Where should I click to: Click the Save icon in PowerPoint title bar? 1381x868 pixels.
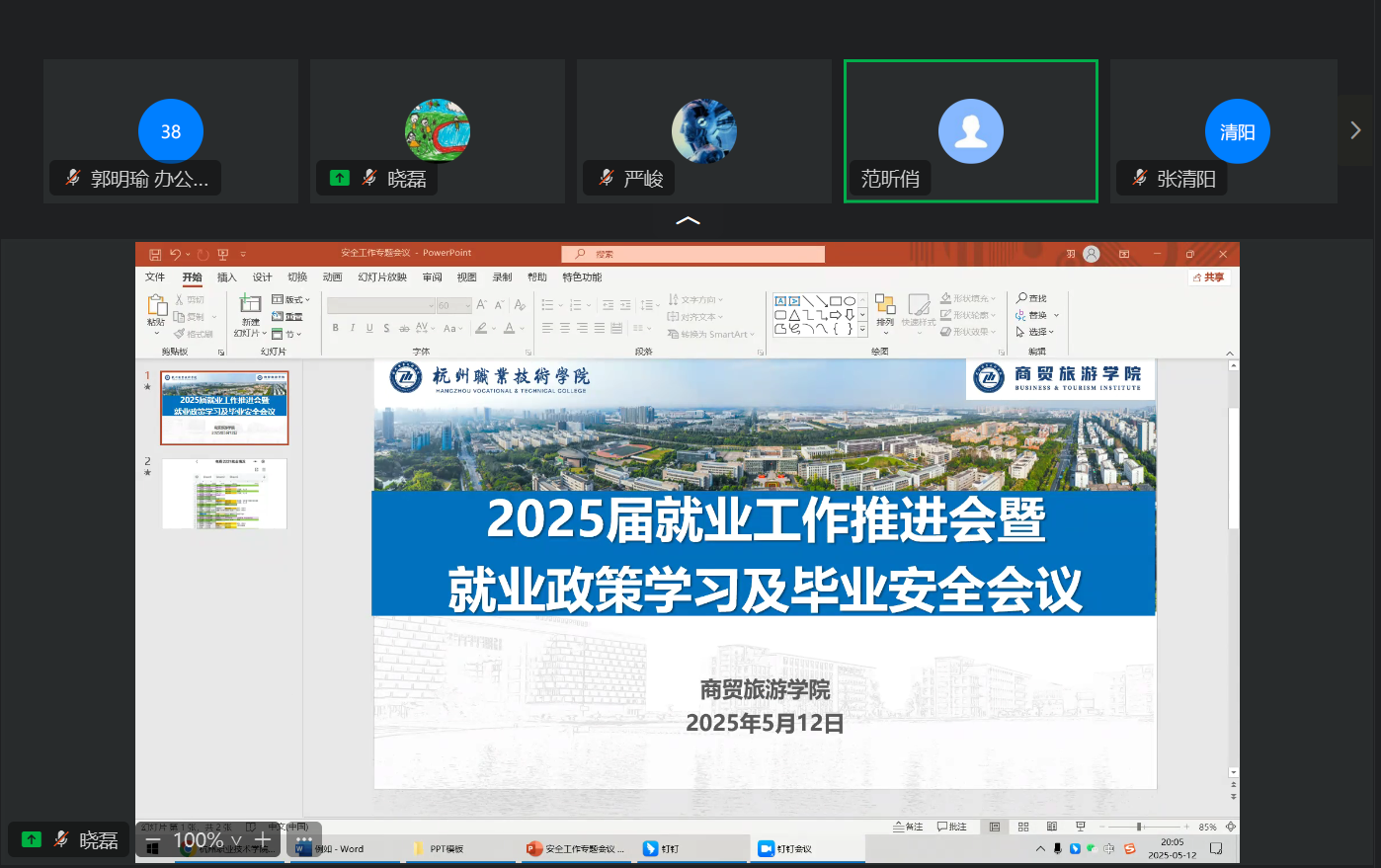155,254
